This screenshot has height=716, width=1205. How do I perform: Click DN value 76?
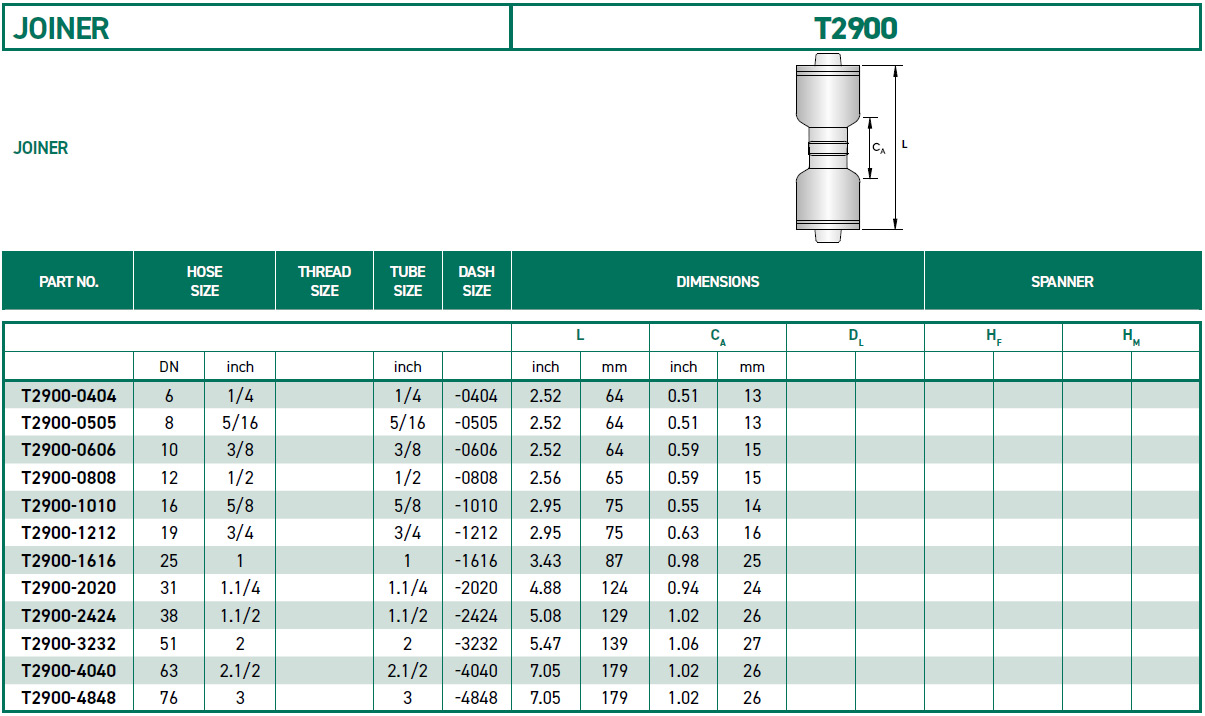coord(169,698)
